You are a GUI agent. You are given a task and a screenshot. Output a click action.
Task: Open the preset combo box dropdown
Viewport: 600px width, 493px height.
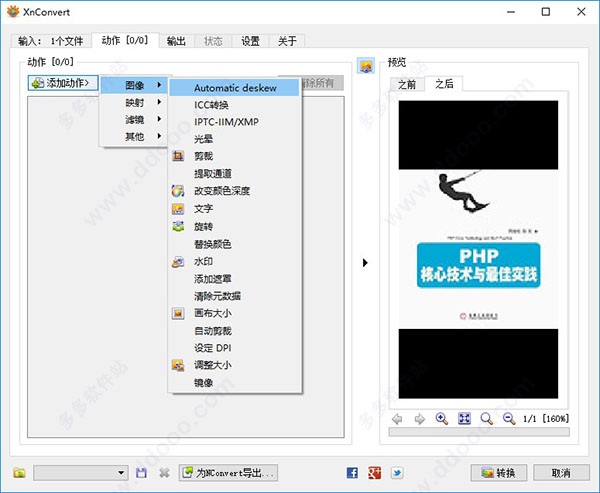(x=81, y=473)
